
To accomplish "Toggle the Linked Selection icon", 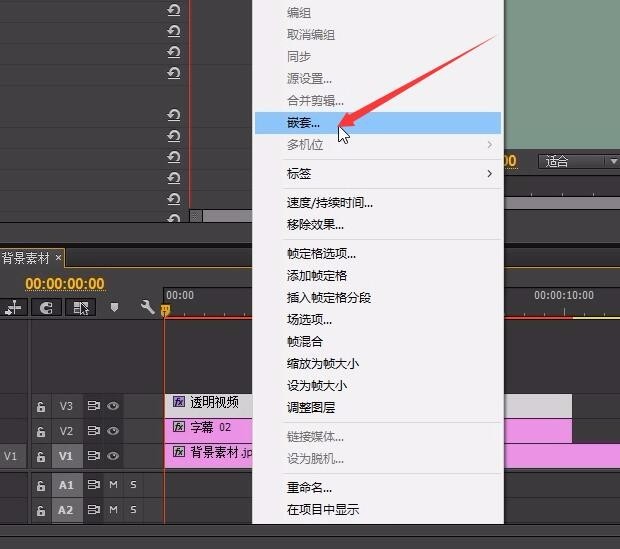I will point(81,307).
